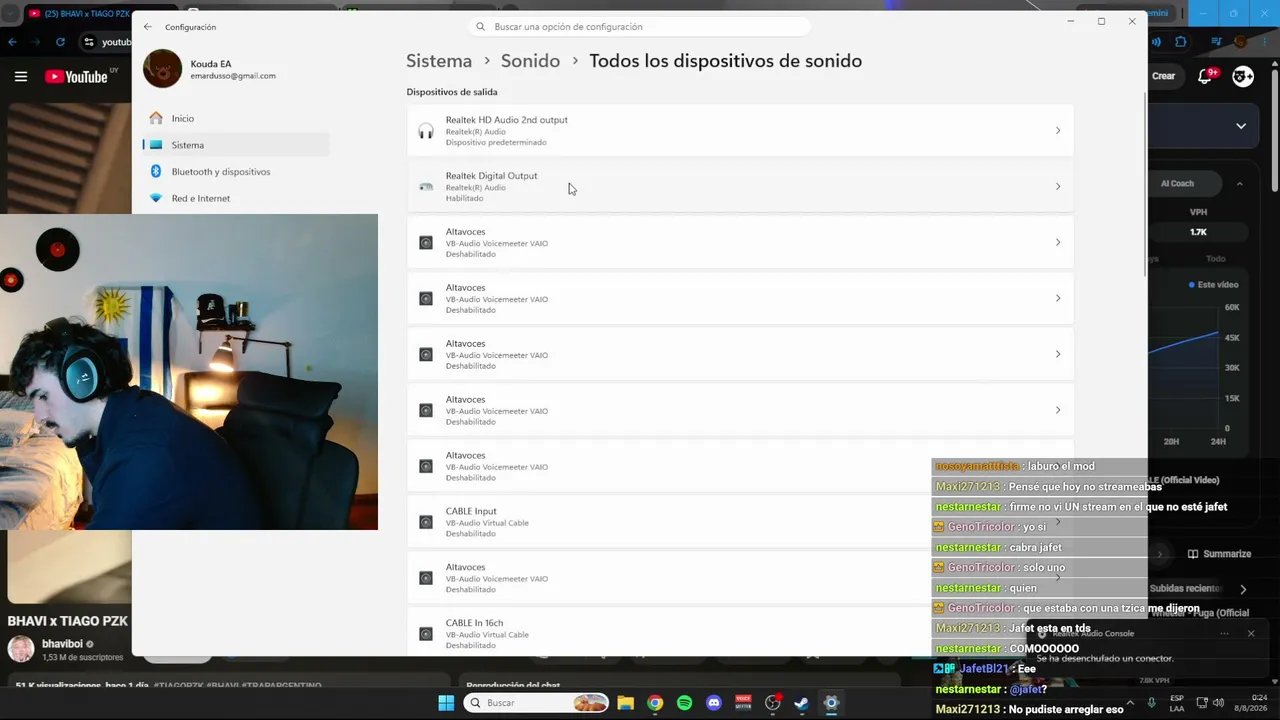Reload the page in the Chrome window
1280x720 pixels.
[60, 42]
